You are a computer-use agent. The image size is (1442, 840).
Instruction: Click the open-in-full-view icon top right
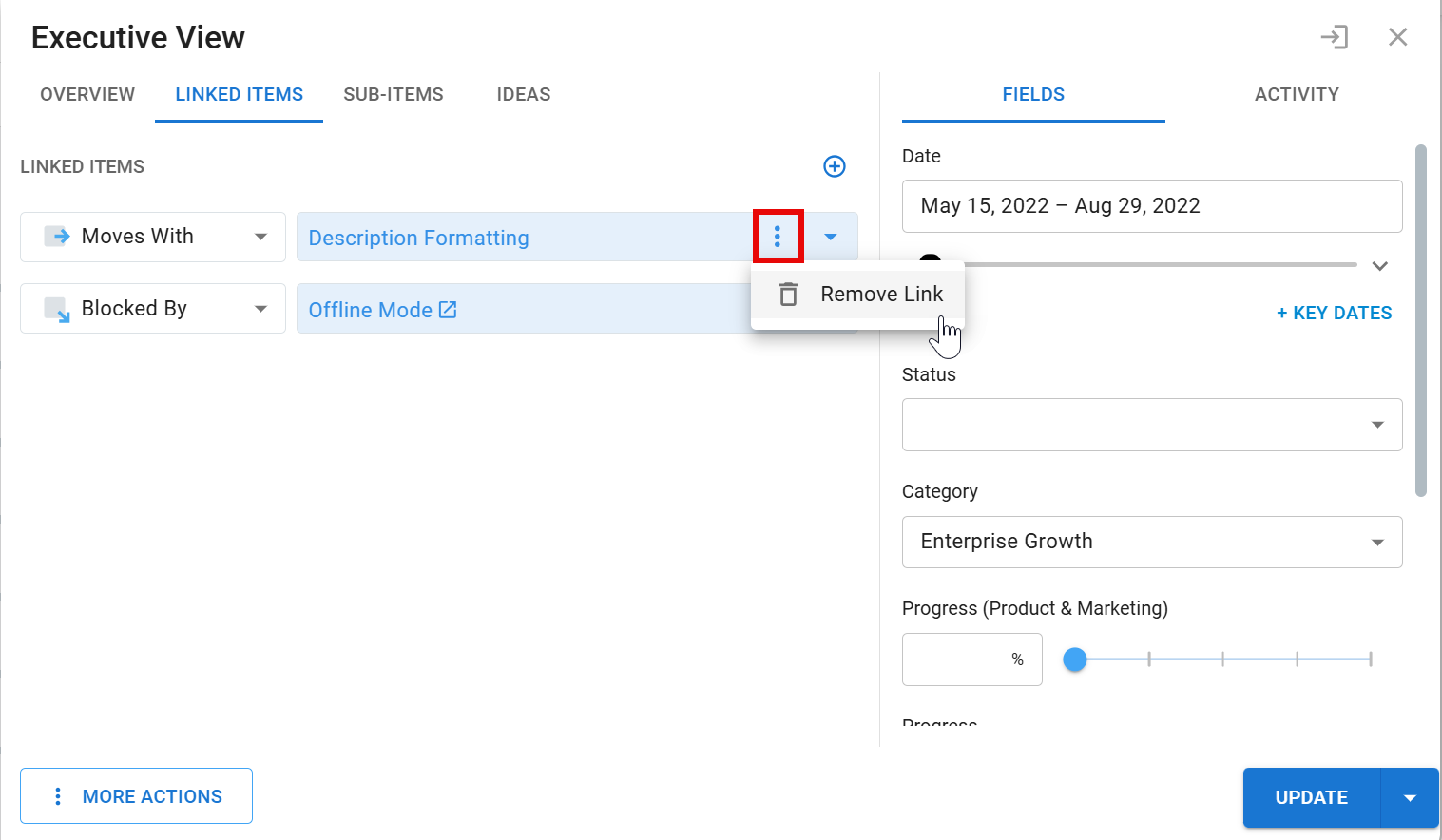1335,37
